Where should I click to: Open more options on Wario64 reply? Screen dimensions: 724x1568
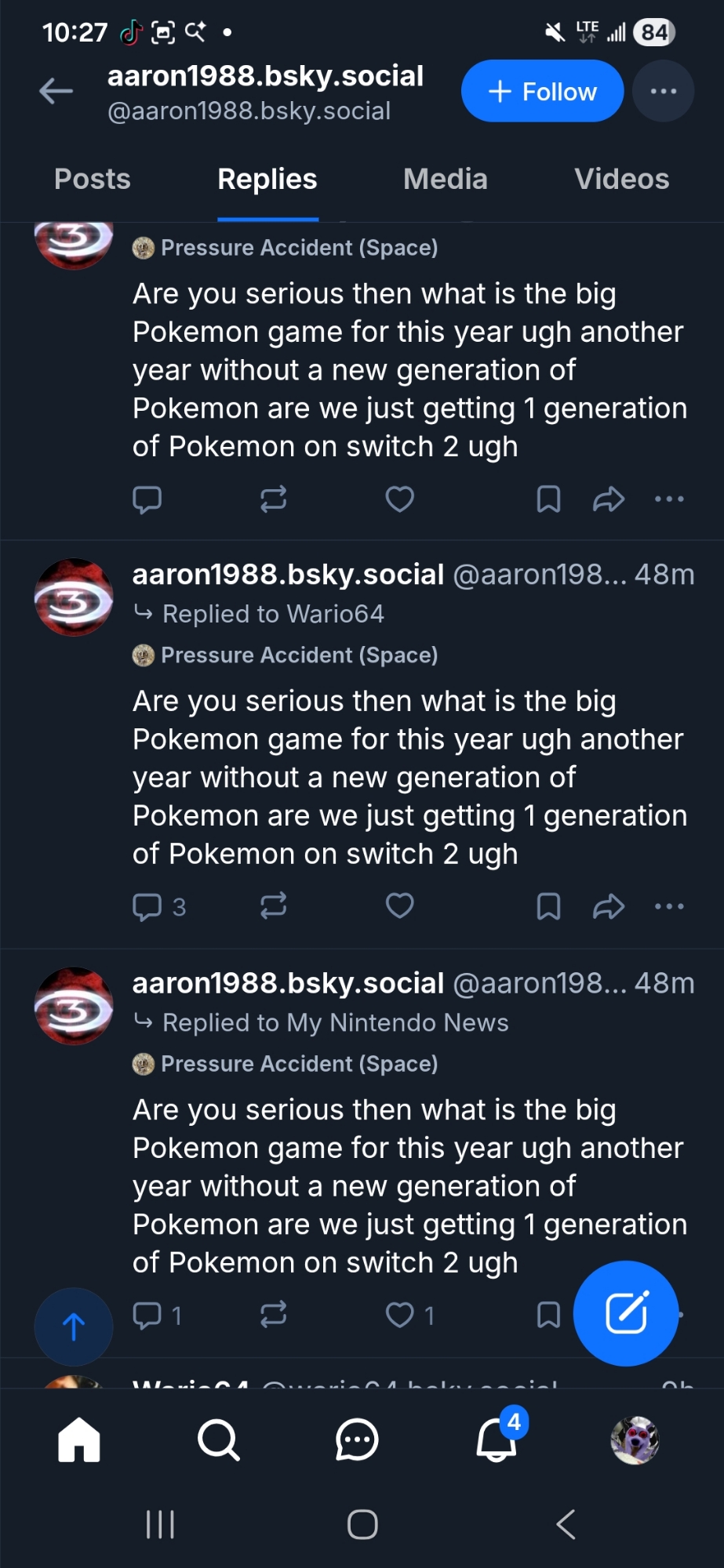669,906
